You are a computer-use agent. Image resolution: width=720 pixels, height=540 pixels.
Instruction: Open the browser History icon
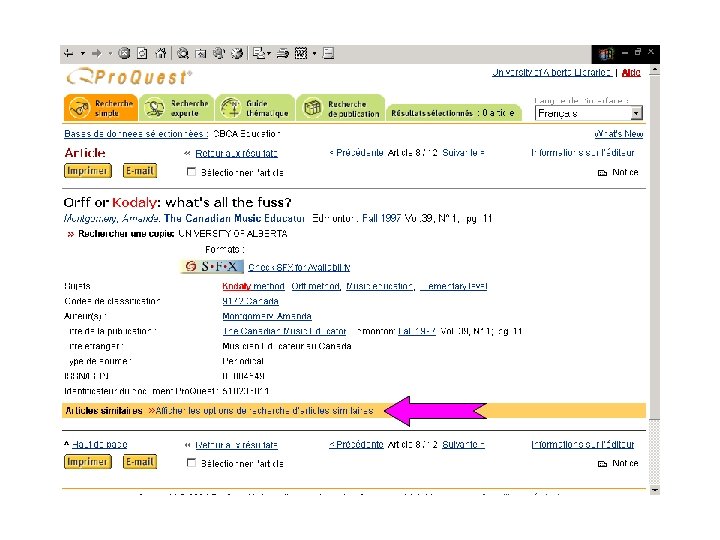236,54
